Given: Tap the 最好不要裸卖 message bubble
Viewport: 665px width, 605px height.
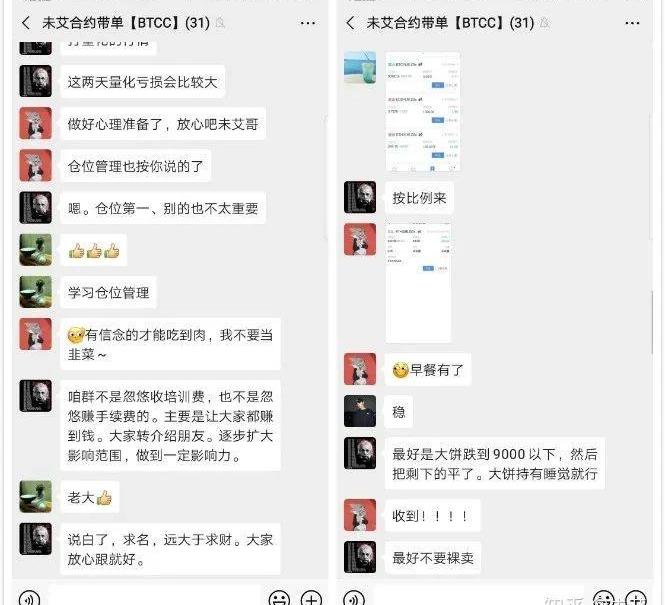Looking at the screenshot, I should pos(433,558).
